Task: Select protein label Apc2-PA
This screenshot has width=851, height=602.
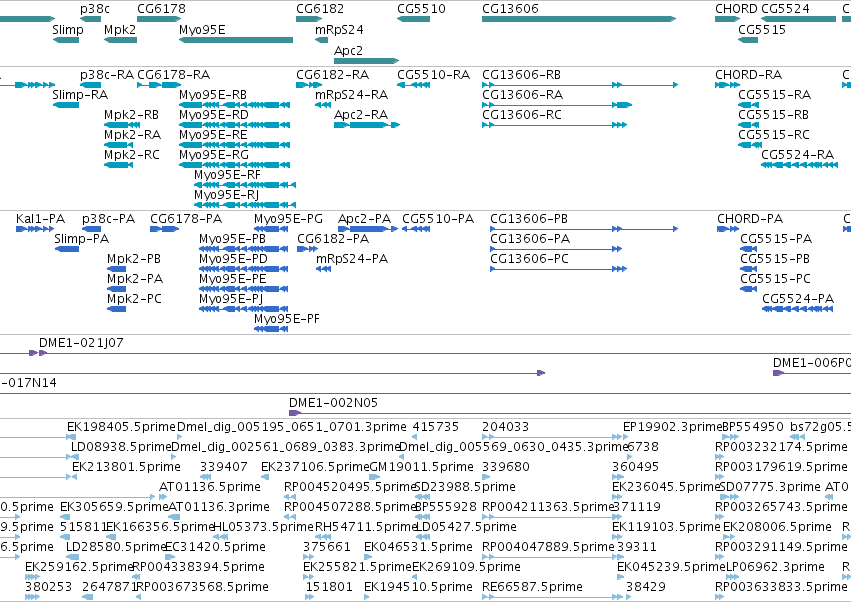Action: point(364,219)
